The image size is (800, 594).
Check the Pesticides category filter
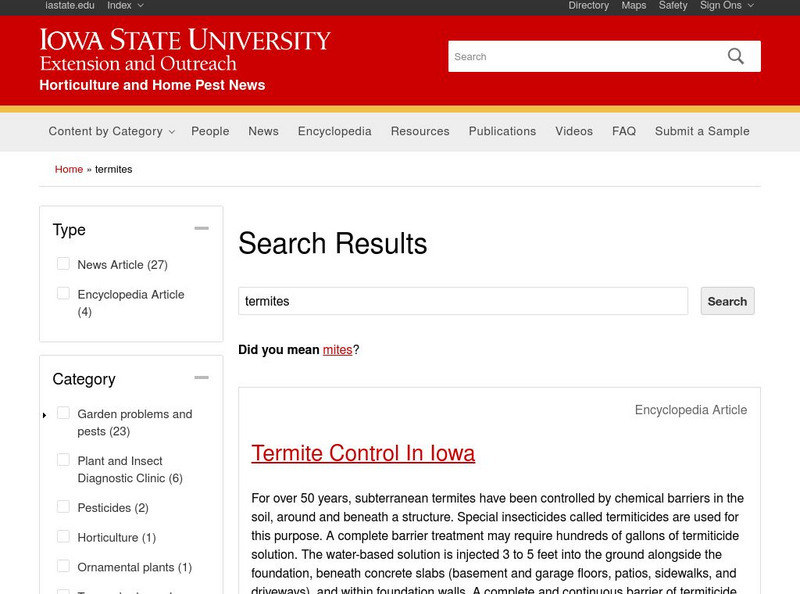click(63, 508)
